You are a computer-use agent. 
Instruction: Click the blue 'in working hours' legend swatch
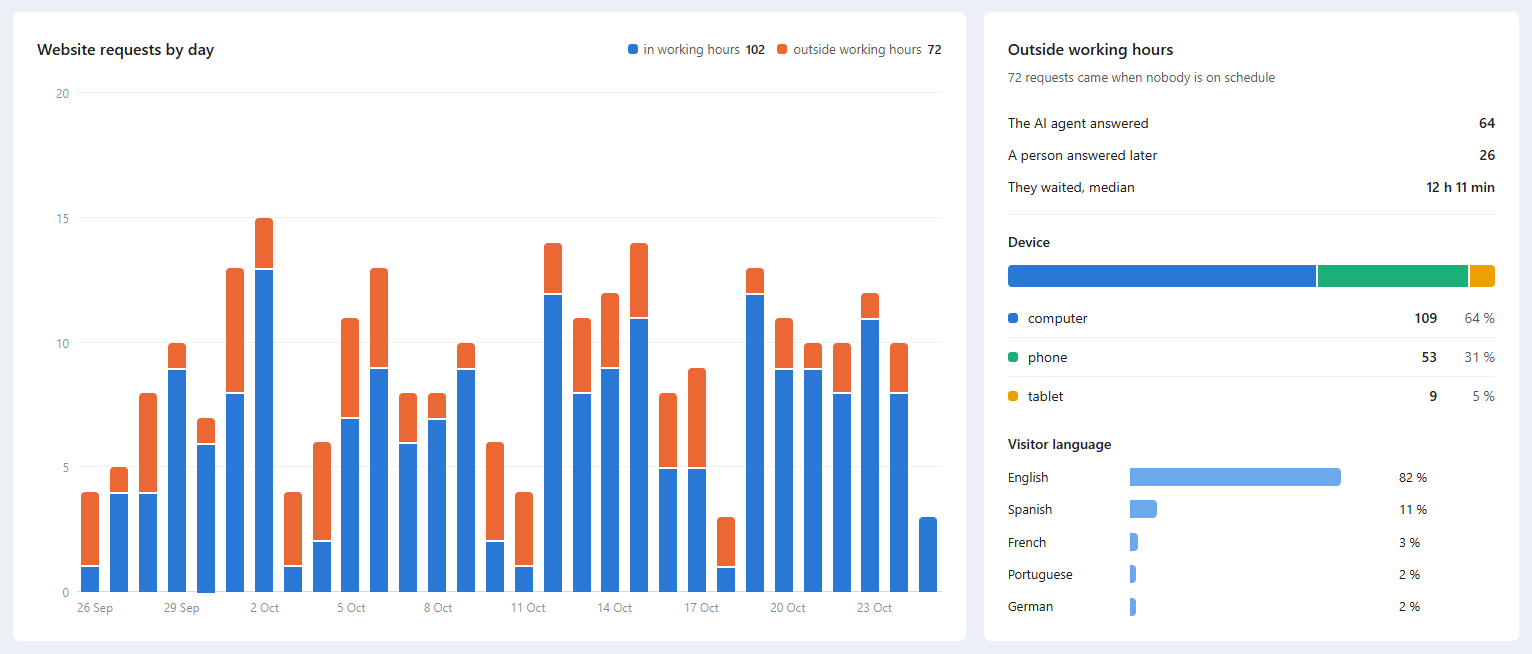click(633, 49)
